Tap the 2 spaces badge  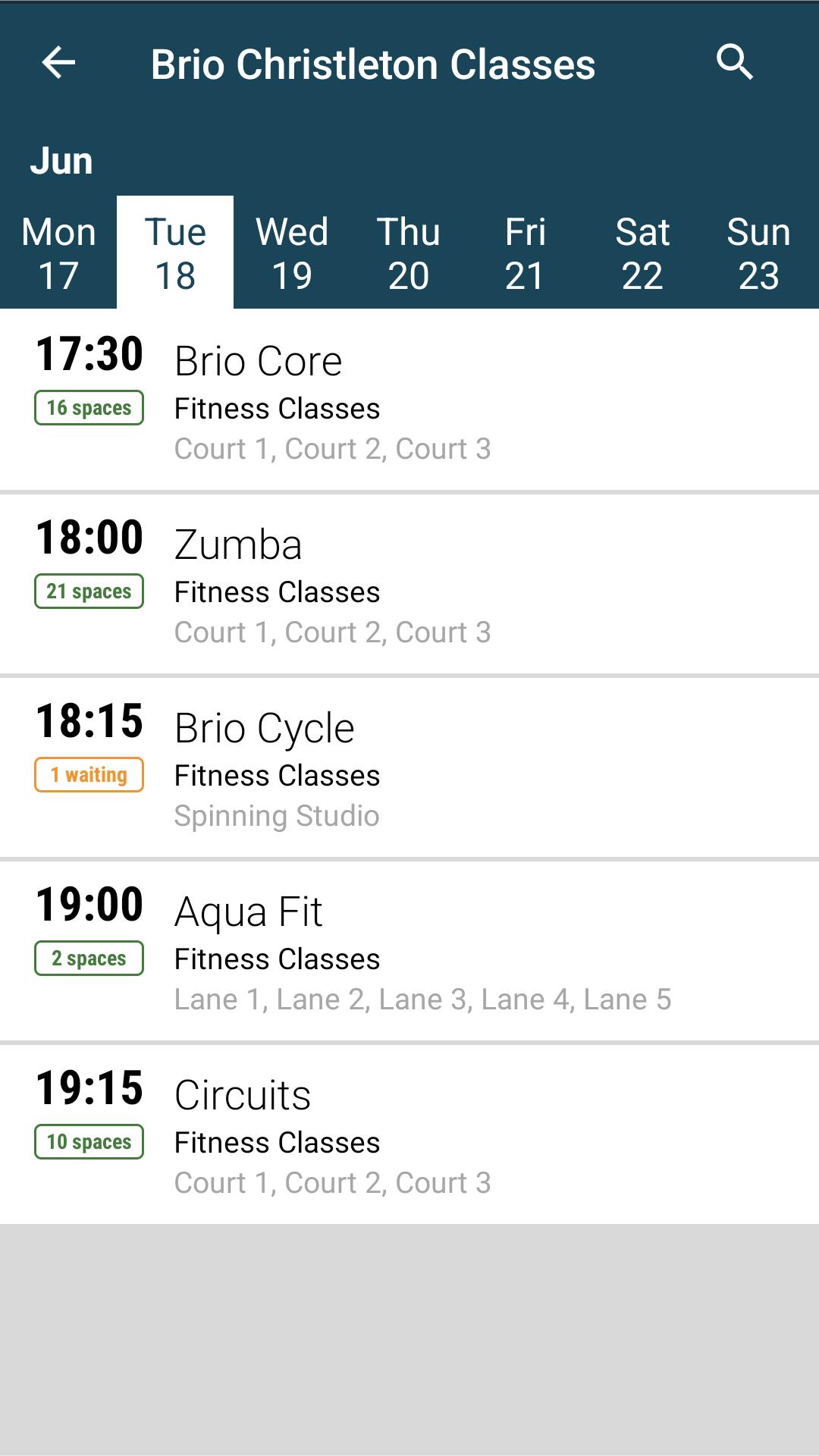(89, 959)
